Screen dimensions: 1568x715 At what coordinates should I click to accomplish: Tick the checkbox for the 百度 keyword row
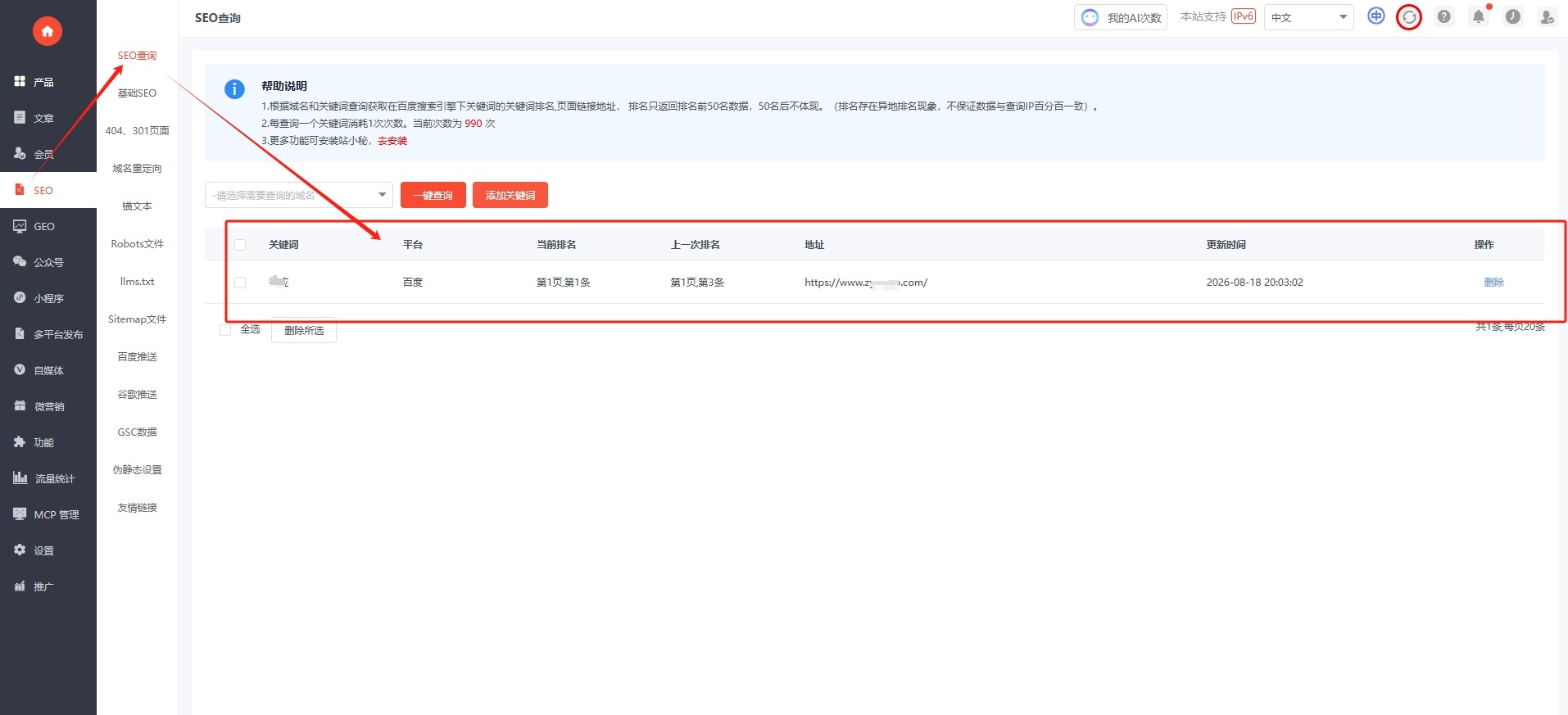pyautogui.click(x=240, y=283)
